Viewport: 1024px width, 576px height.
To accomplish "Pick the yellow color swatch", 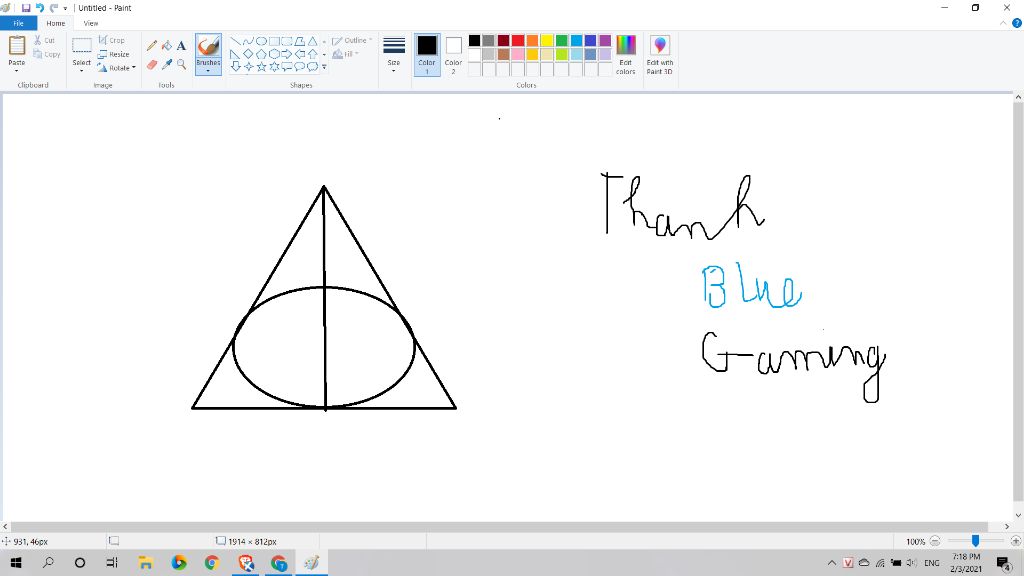I will click(547, 40).
